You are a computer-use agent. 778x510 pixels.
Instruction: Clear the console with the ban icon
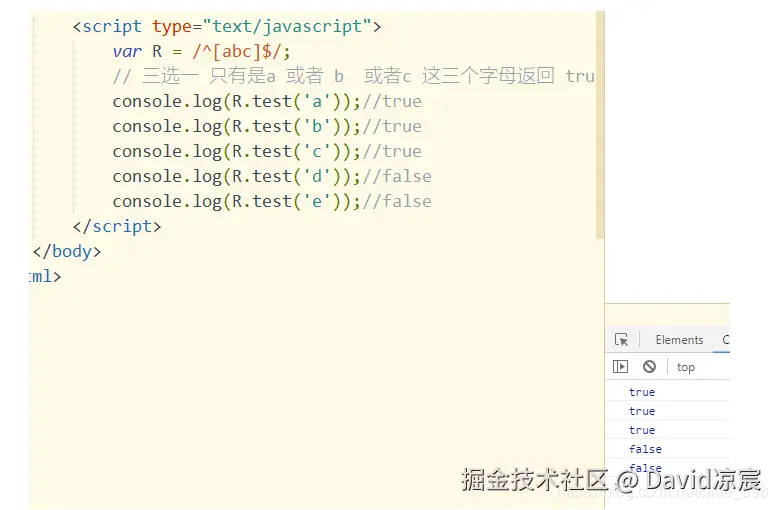click(x=649, y=367)
